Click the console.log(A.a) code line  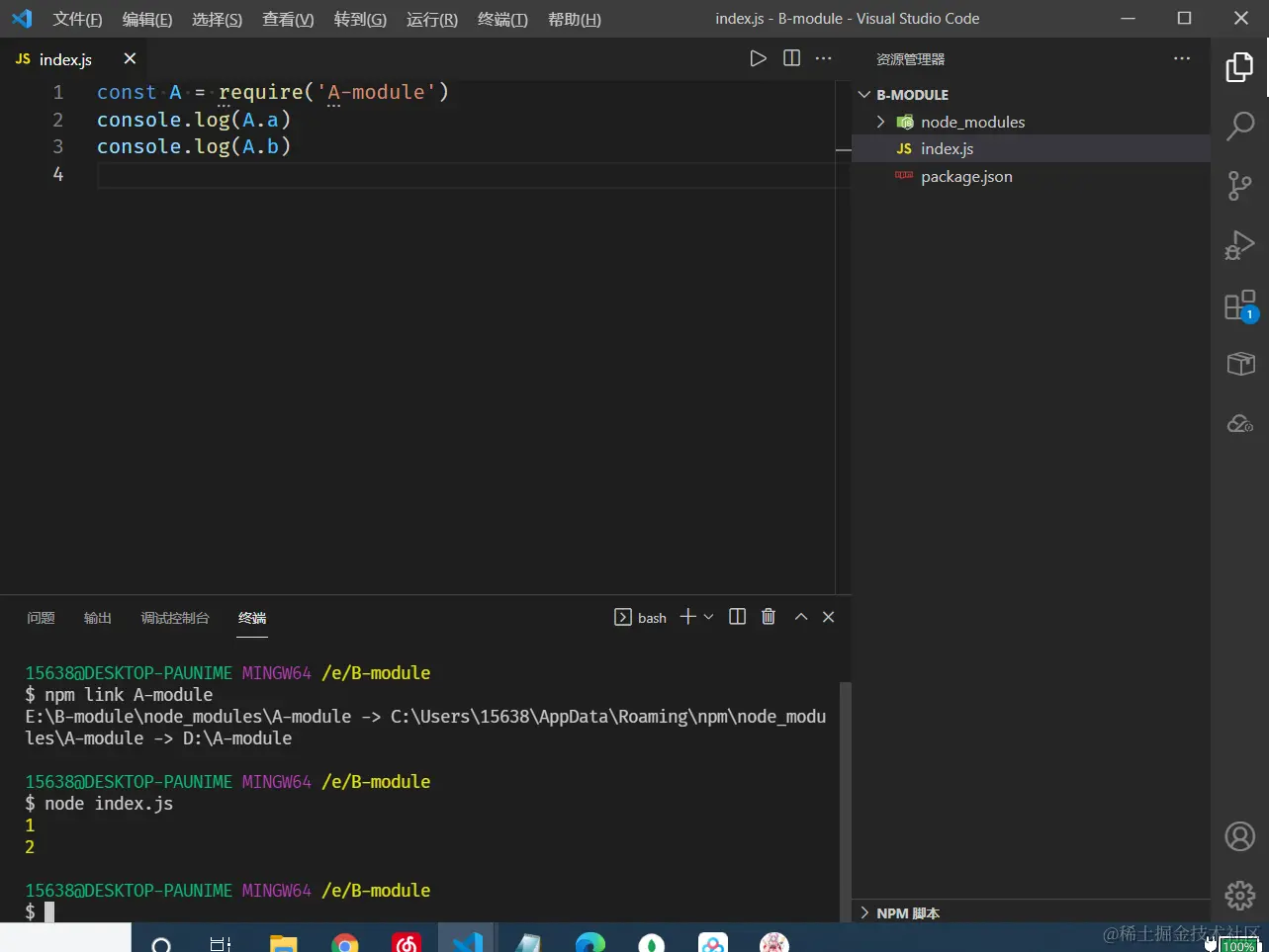194,120
